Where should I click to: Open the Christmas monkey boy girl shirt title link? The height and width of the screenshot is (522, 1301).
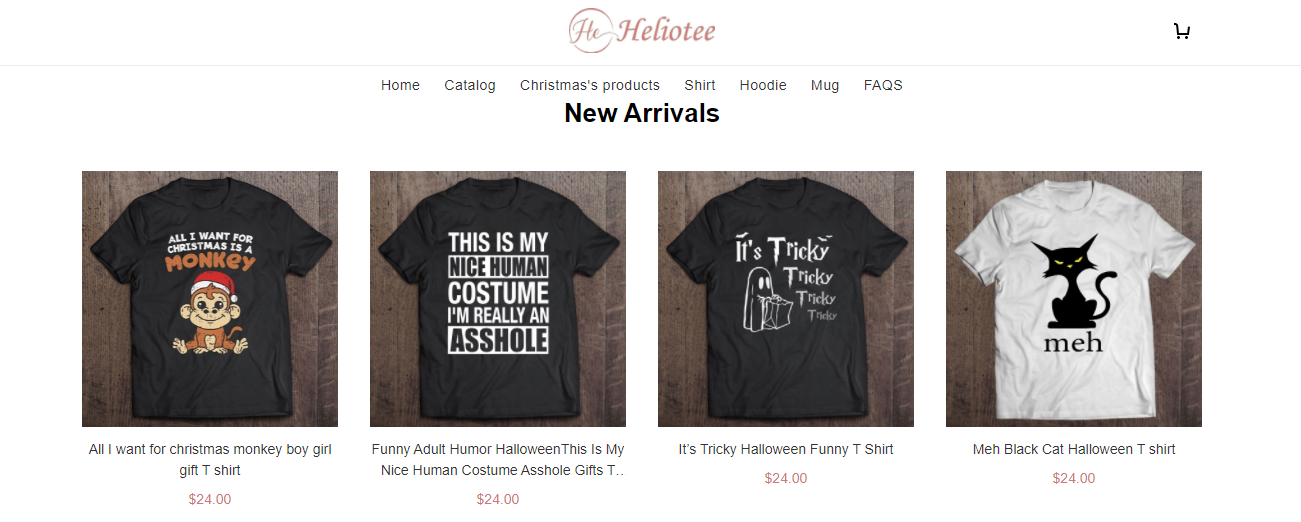point(210,459)
